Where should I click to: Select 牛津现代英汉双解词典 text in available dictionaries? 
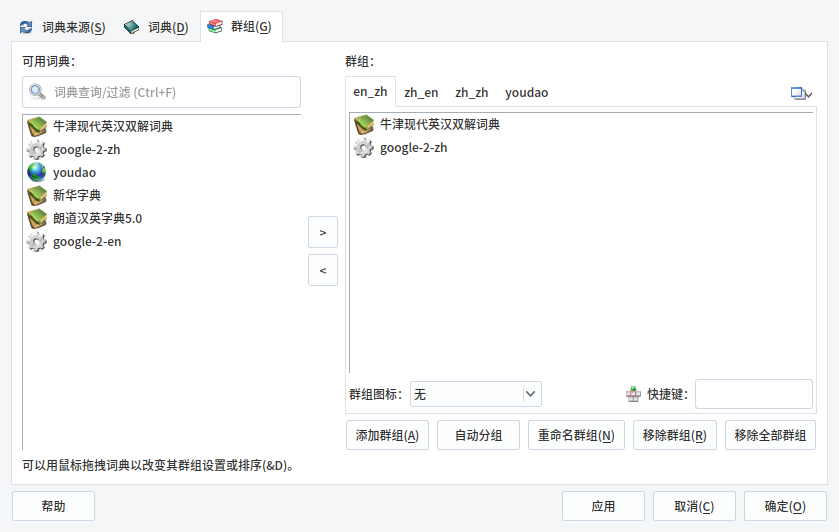click(113, 126)
